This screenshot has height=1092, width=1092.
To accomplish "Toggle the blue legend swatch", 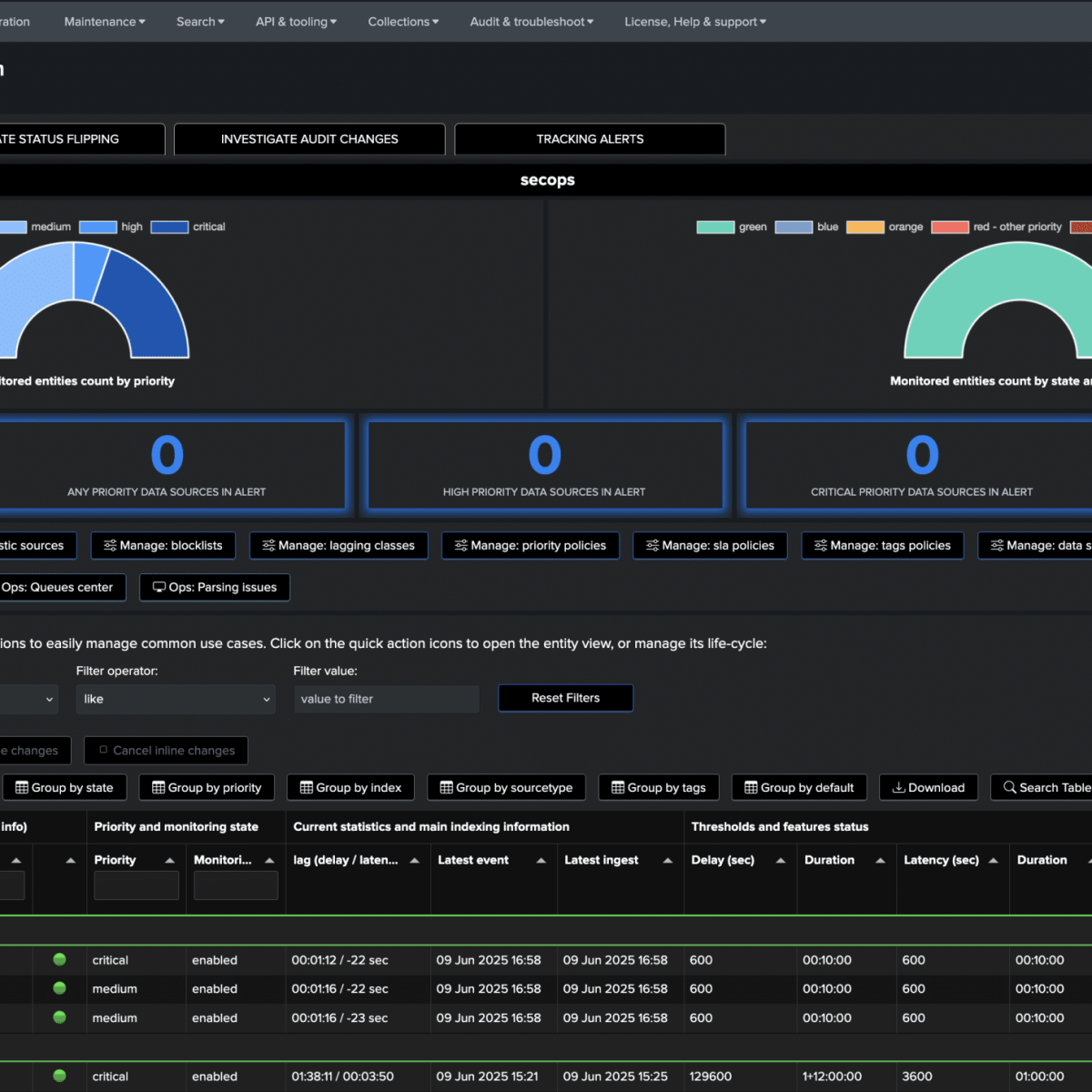I will point(794,227).
